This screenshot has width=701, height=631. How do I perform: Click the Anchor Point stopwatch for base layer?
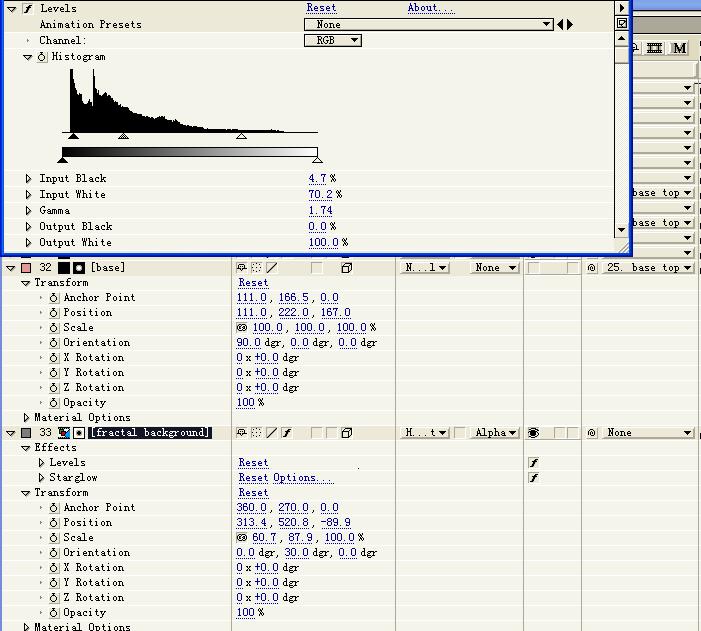click(54, 298)
